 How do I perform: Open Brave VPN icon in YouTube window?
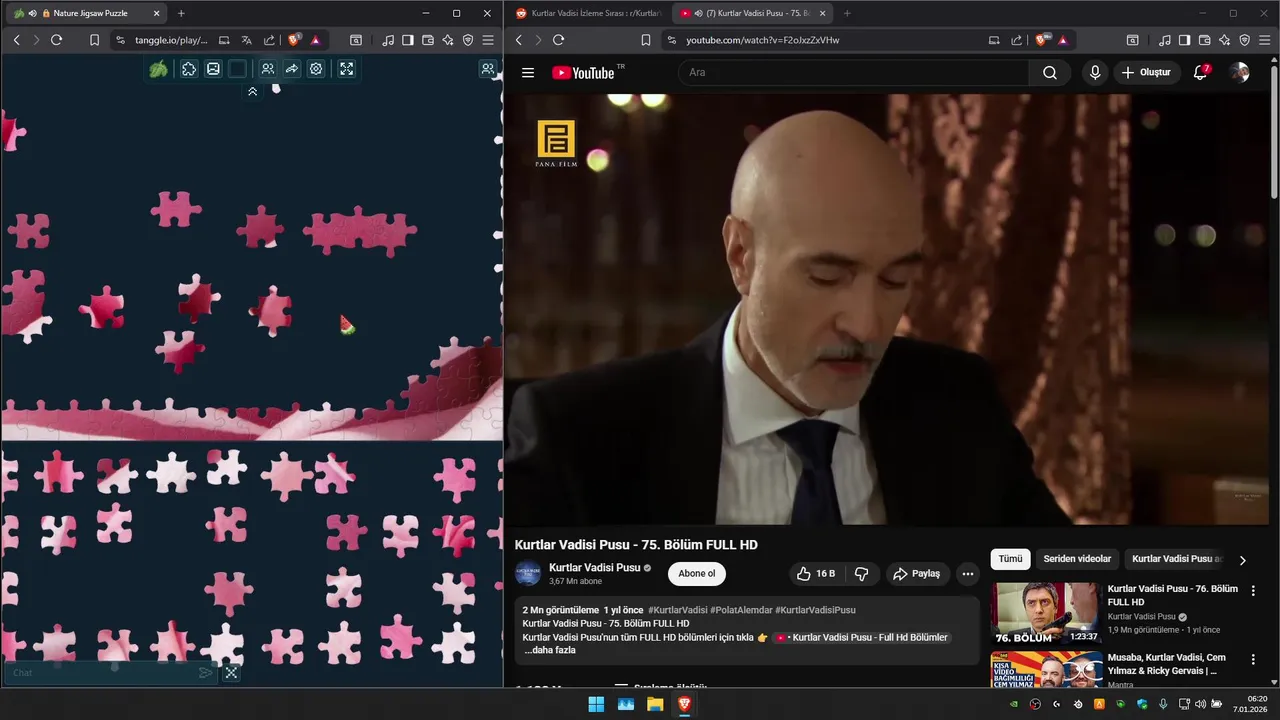coord(1244,40)
